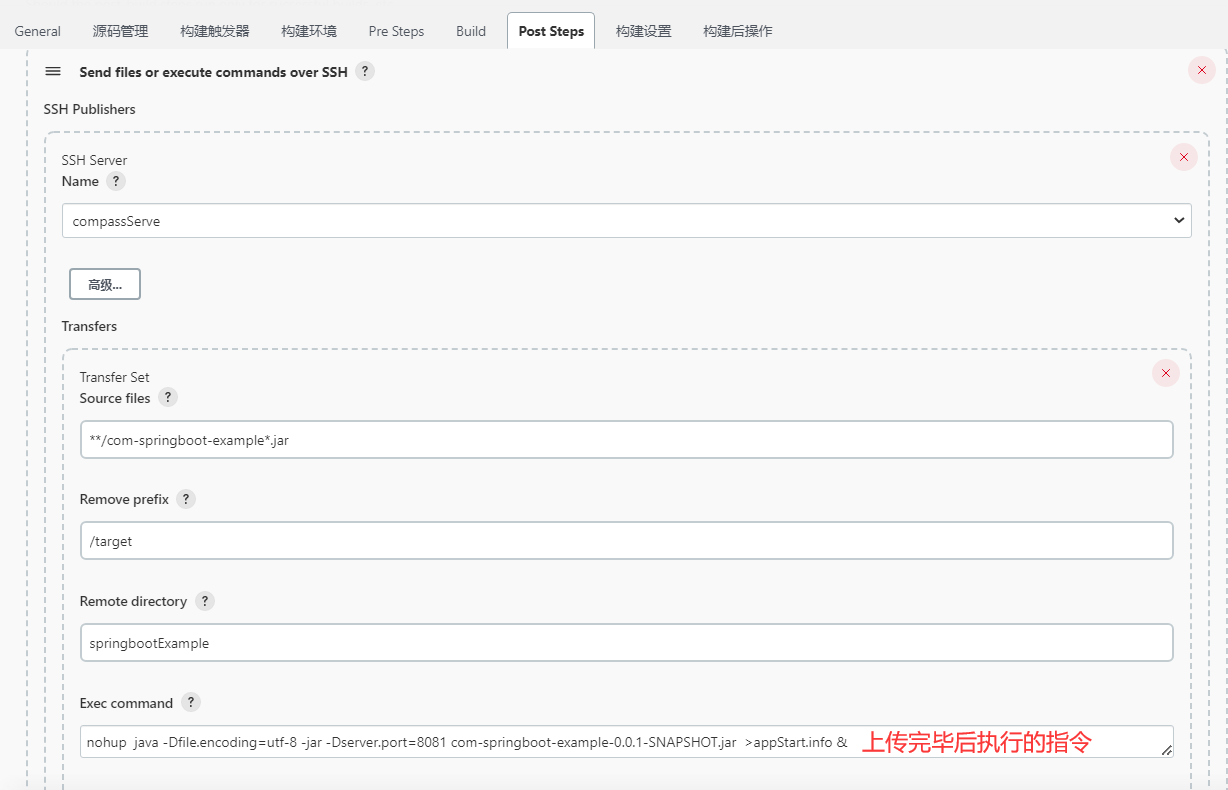Open the compassServe server dropdown
The image size is (1228, 790).
tap(626, 221)
